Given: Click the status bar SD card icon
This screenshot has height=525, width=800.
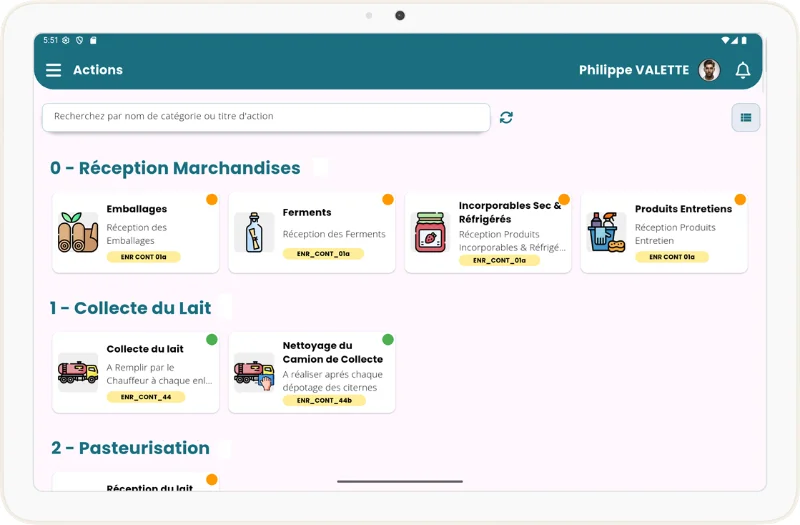Looking at the screenshot, I should point(93,40).
